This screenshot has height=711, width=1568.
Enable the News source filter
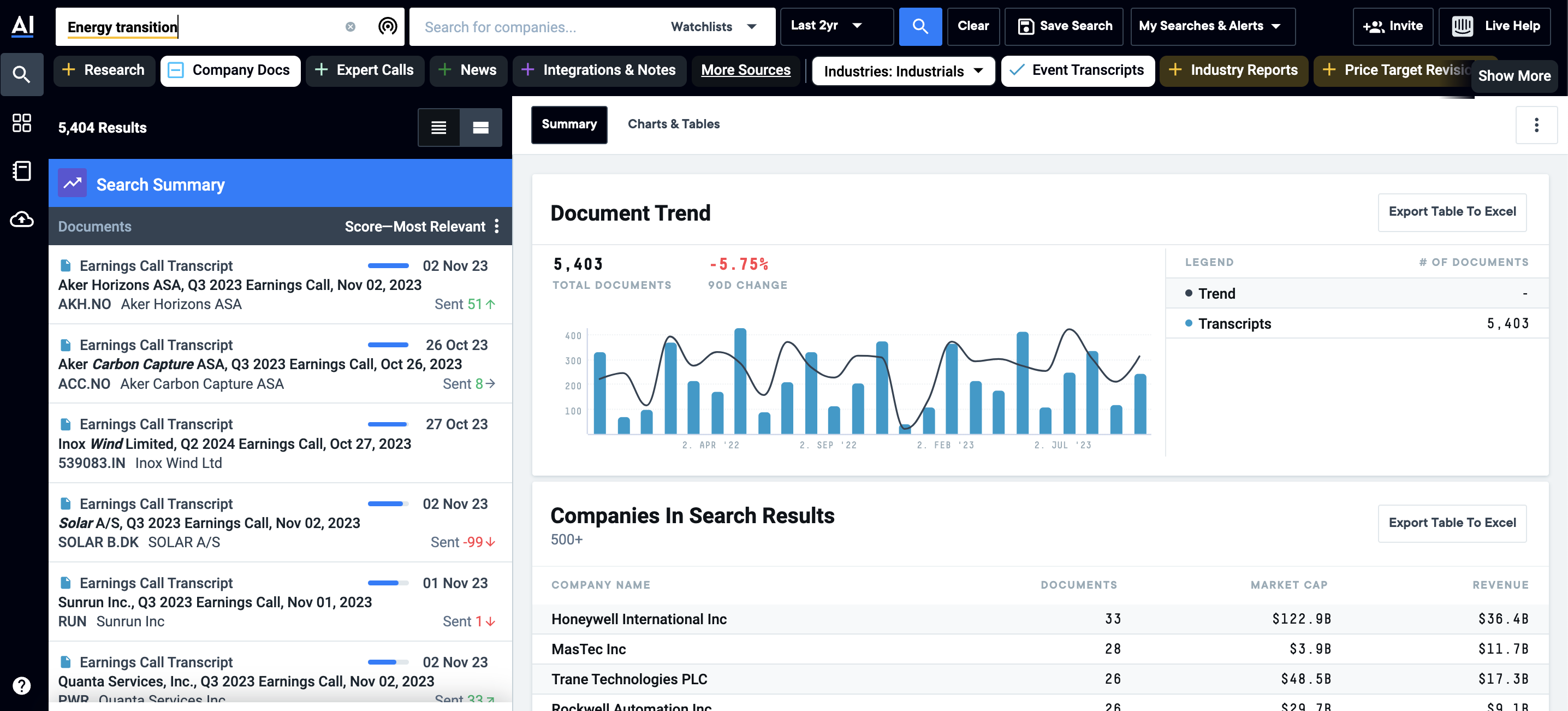(x=468, y=70)
